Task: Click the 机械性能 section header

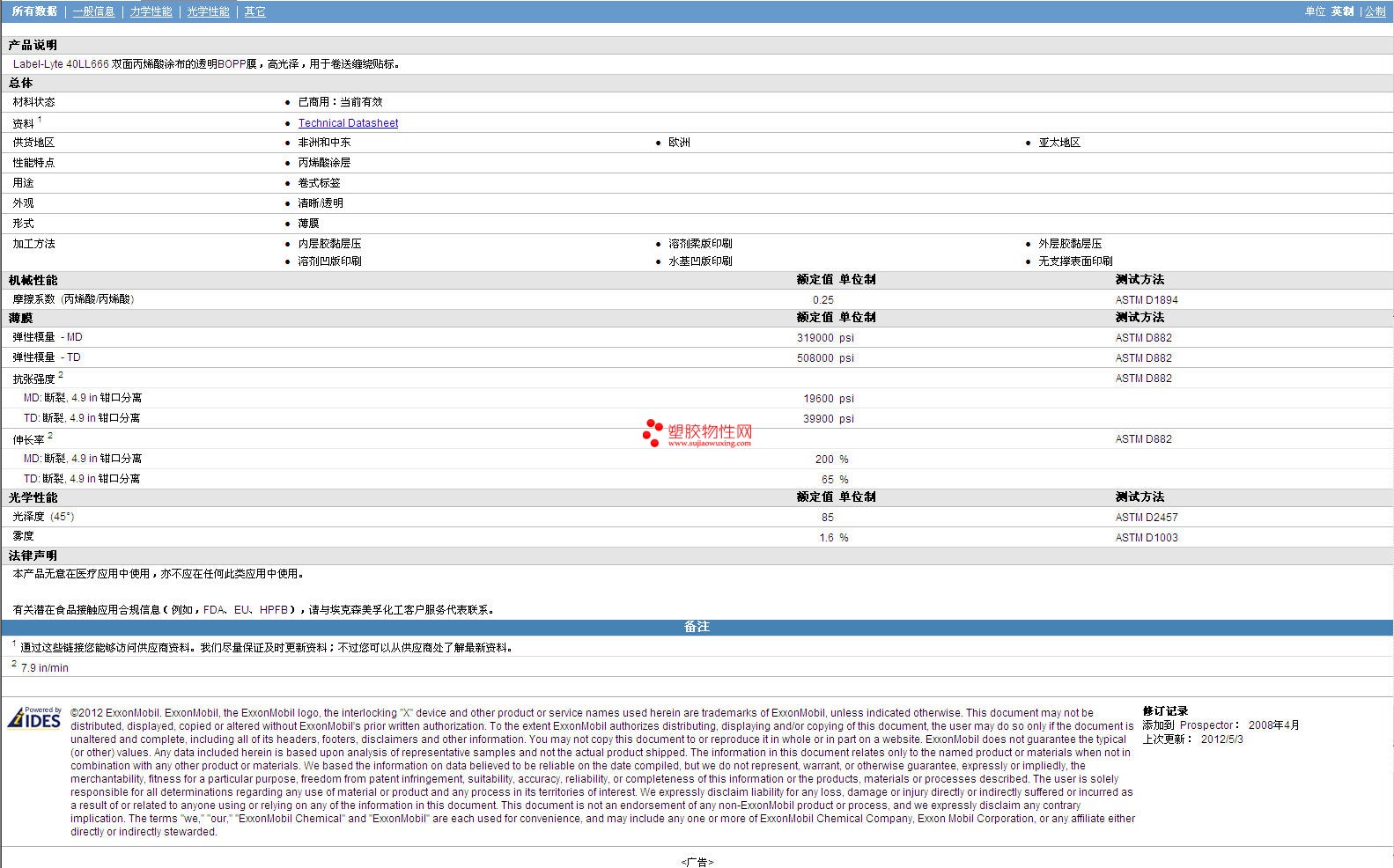Action: click(x=33, y=280)
